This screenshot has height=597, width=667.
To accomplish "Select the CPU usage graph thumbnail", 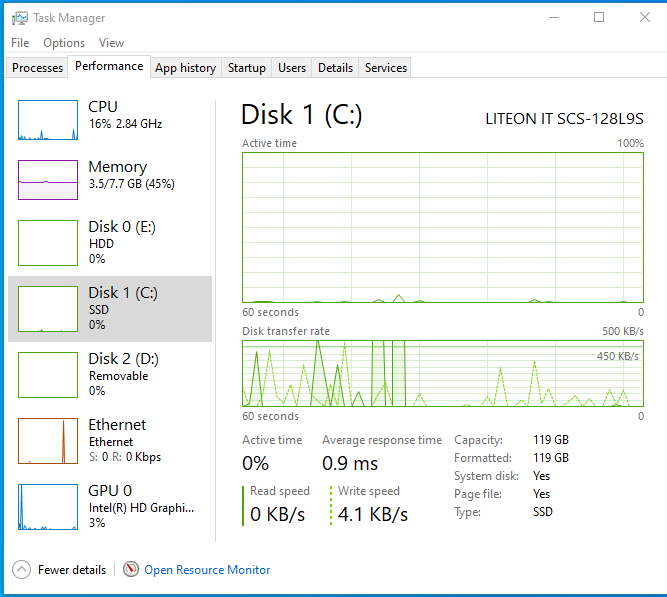I will tap(48, 120).
